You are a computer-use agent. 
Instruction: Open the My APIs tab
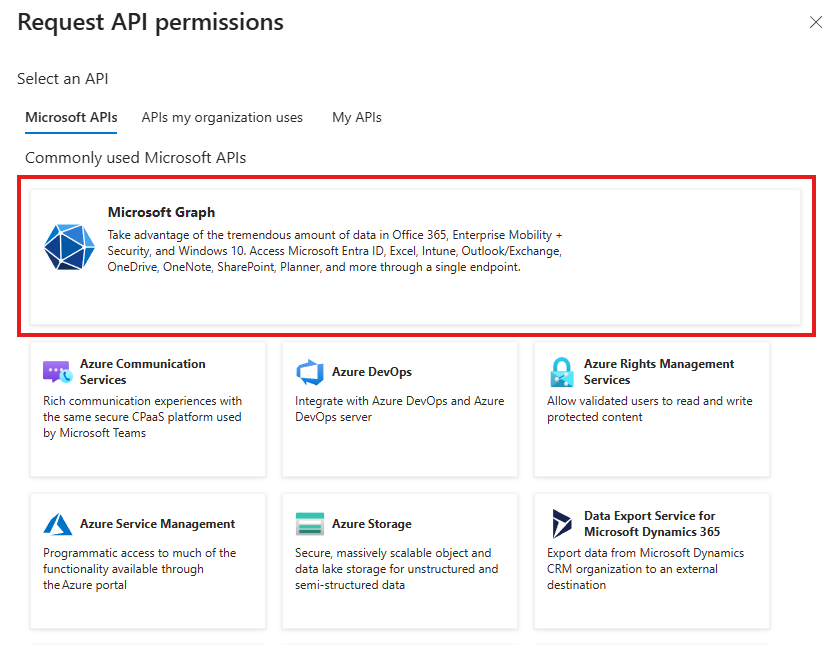357,117
